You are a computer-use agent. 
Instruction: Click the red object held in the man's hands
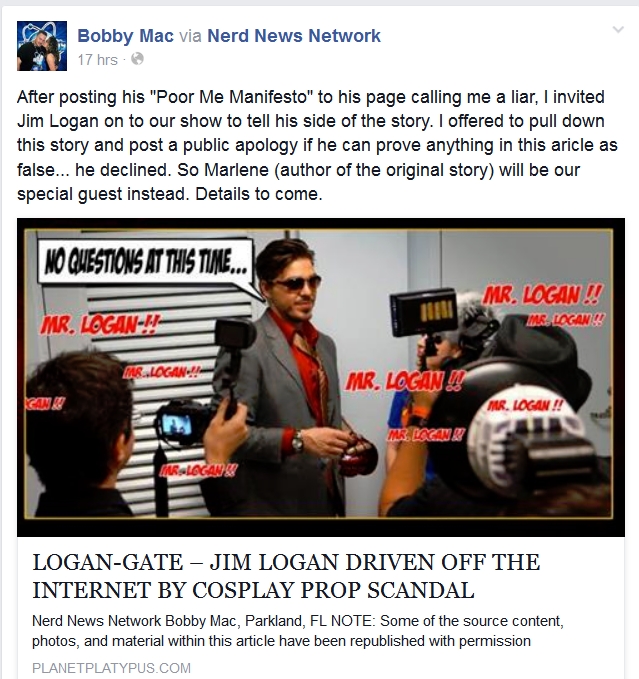click(x=356, y=456)
